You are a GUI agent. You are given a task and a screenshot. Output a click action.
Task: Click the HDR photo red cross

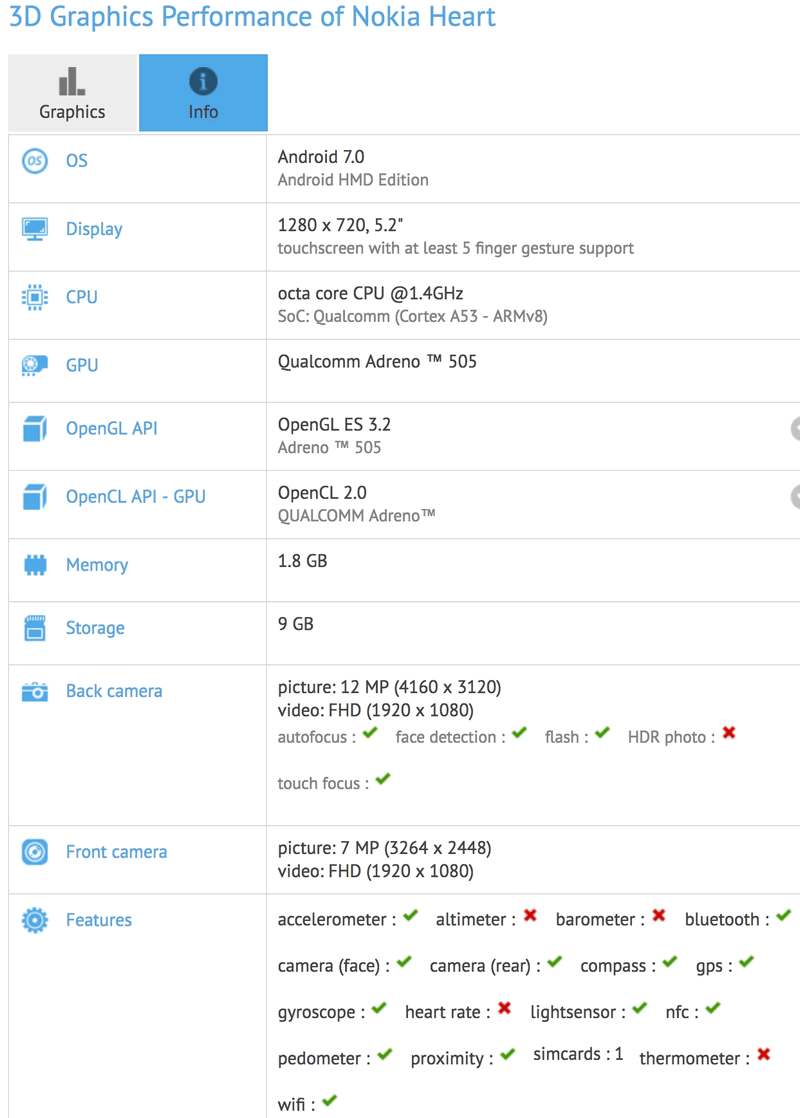[729, 733]
